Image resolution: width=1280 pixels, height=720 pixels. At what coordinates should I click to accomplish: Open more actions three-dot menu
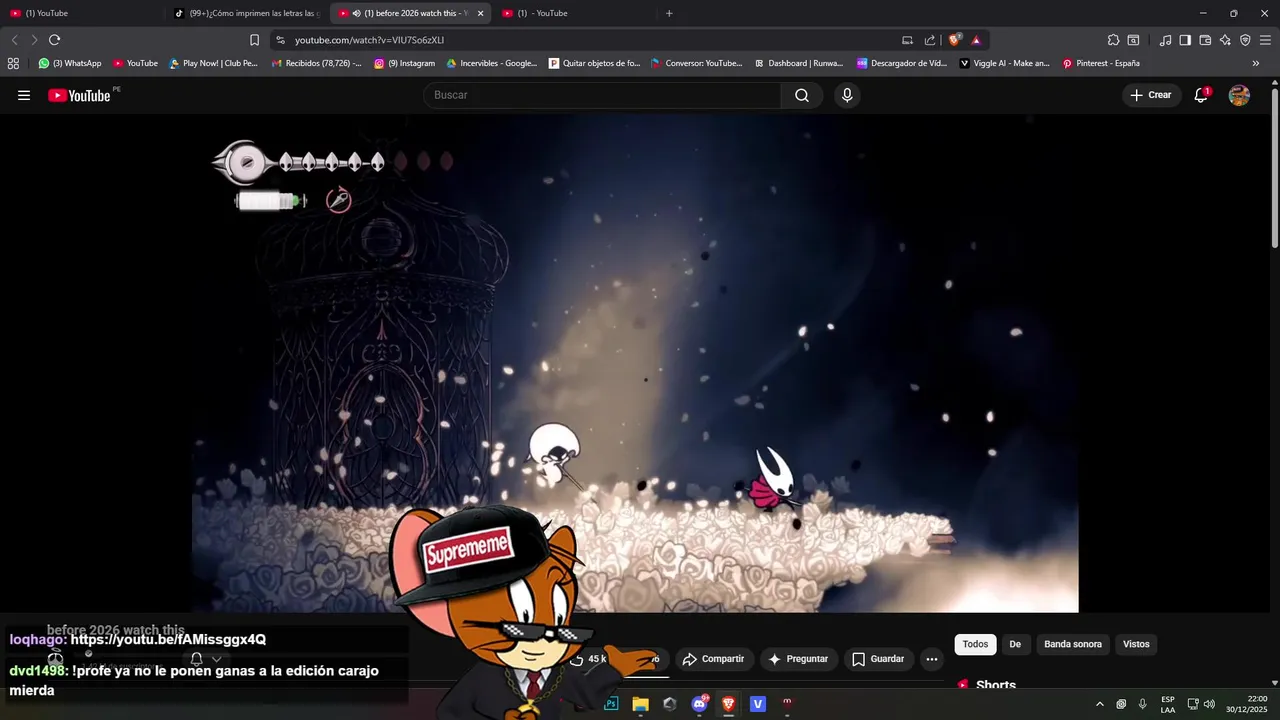click(x=932, y=659)
